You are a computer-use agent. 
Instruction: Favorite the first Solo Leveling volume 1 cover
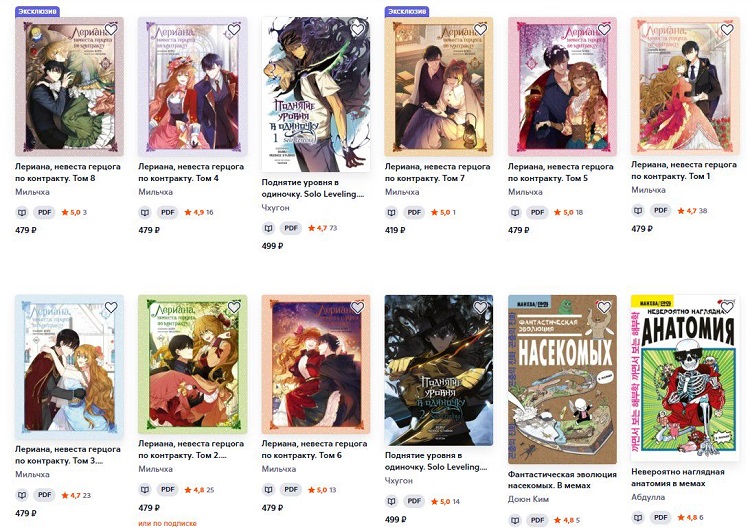click(x=357, y=30)
